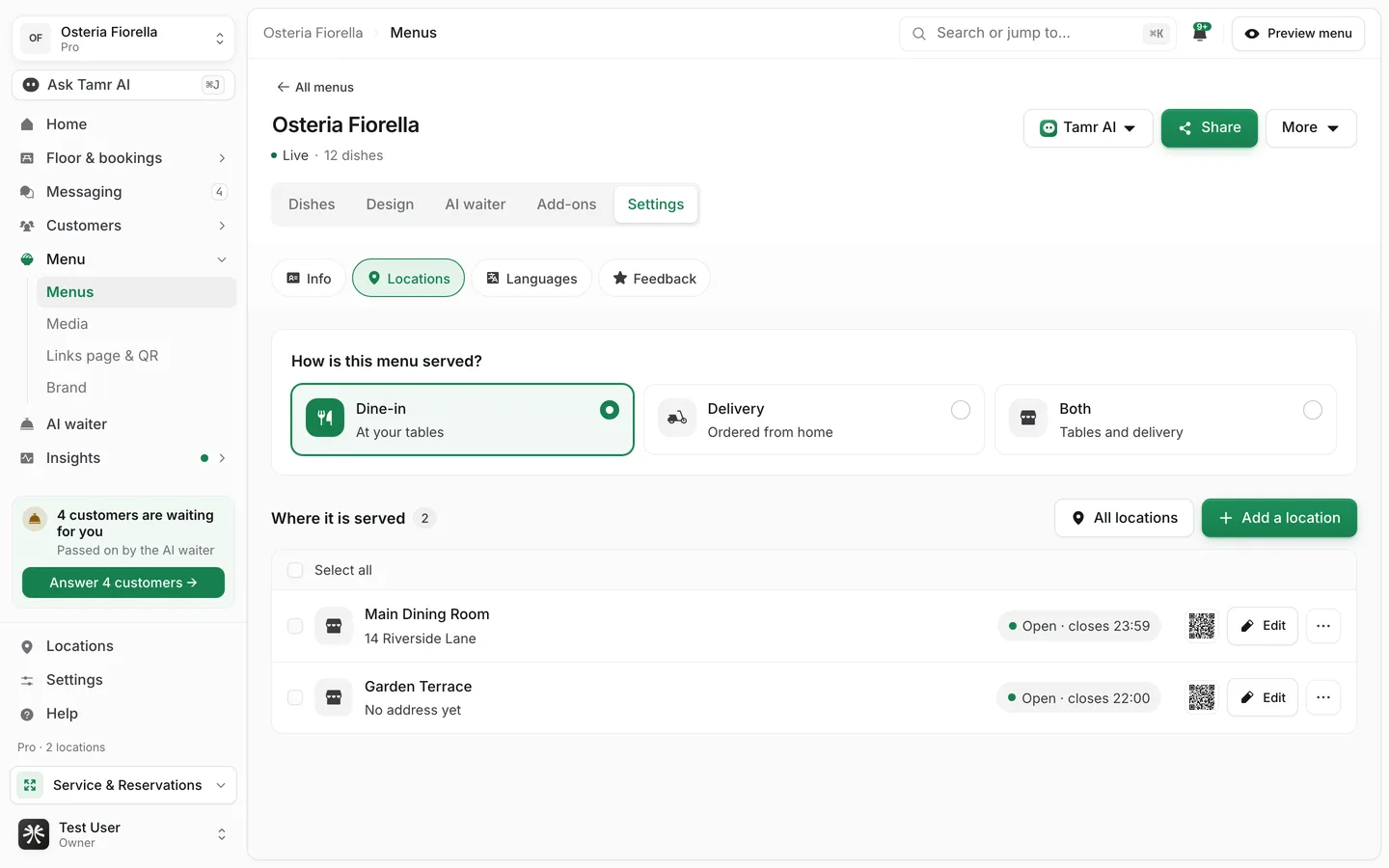The height and width of the screenshot is (868, 1389).
Task: Open sidebar Settings sliders icon
Action: point(27,680)
